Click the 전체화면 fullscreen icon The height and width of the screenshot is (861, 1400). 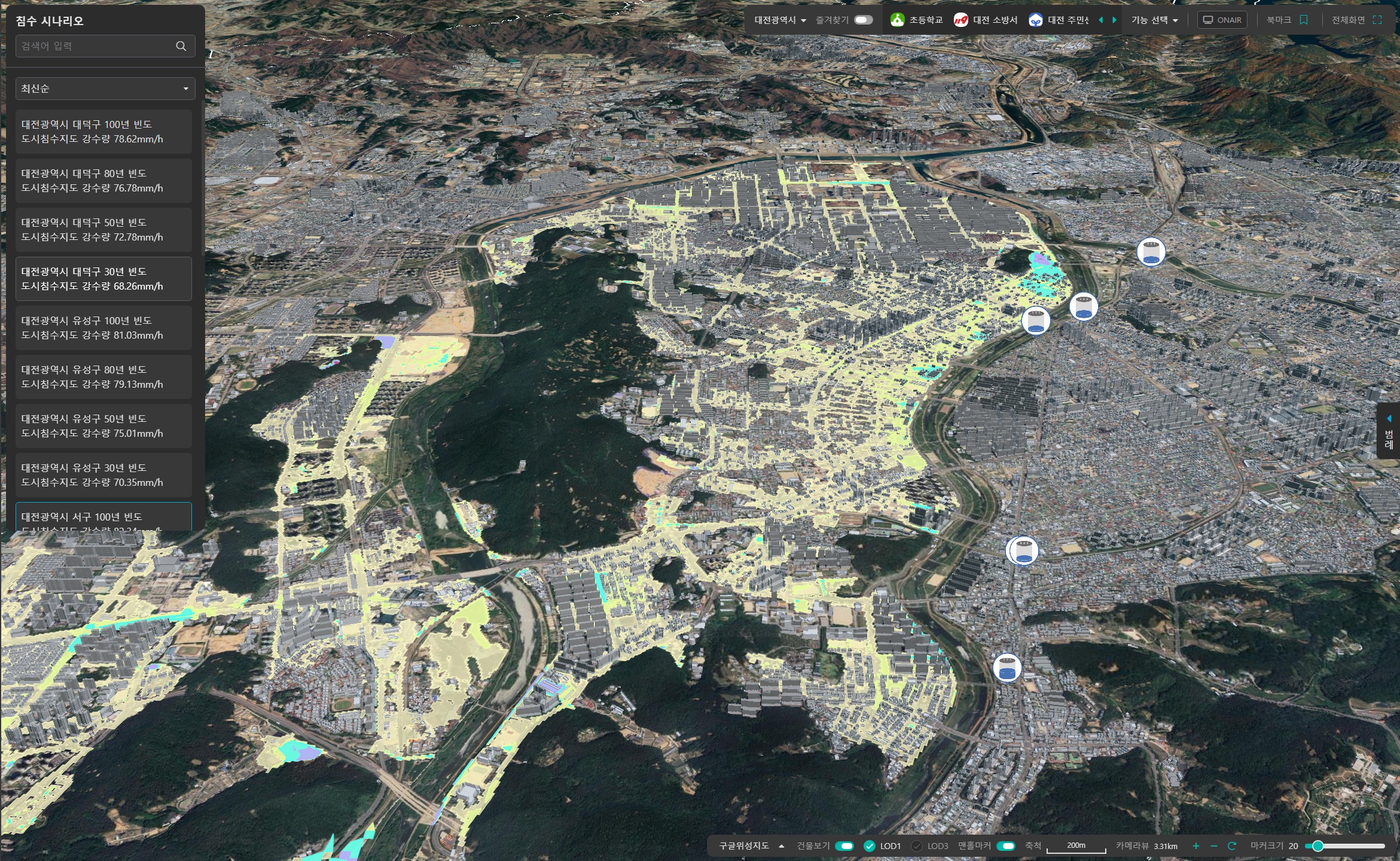(x=1377, y=20)
